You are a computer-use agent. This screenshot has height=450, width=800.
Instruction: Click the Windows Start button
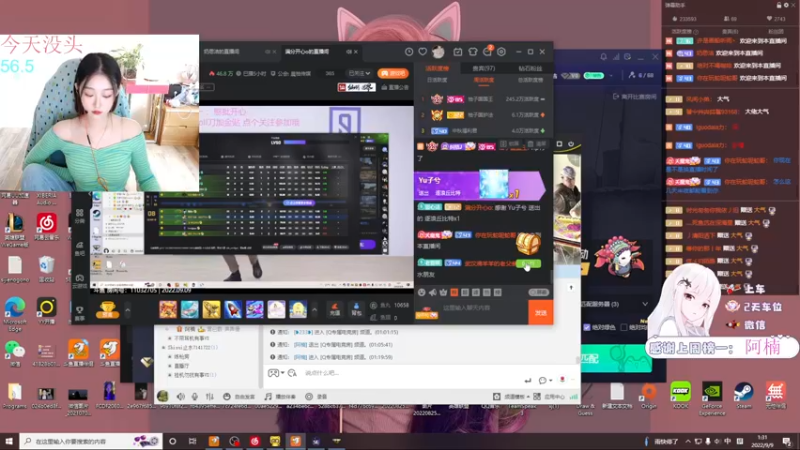(x=9, y=441)
